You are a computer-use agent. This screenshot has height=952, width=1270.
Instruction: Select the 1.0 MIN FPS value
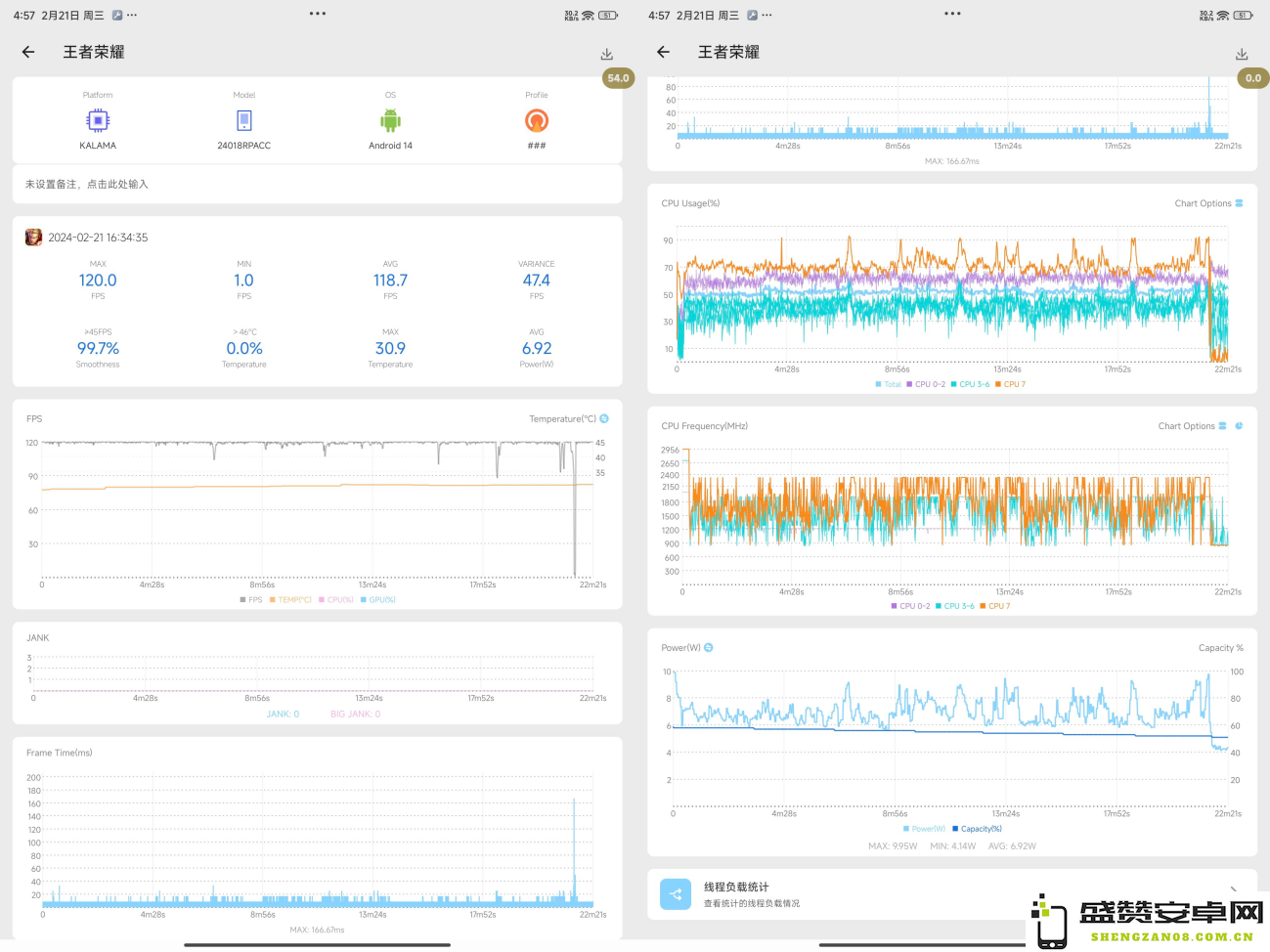(244, 281)
